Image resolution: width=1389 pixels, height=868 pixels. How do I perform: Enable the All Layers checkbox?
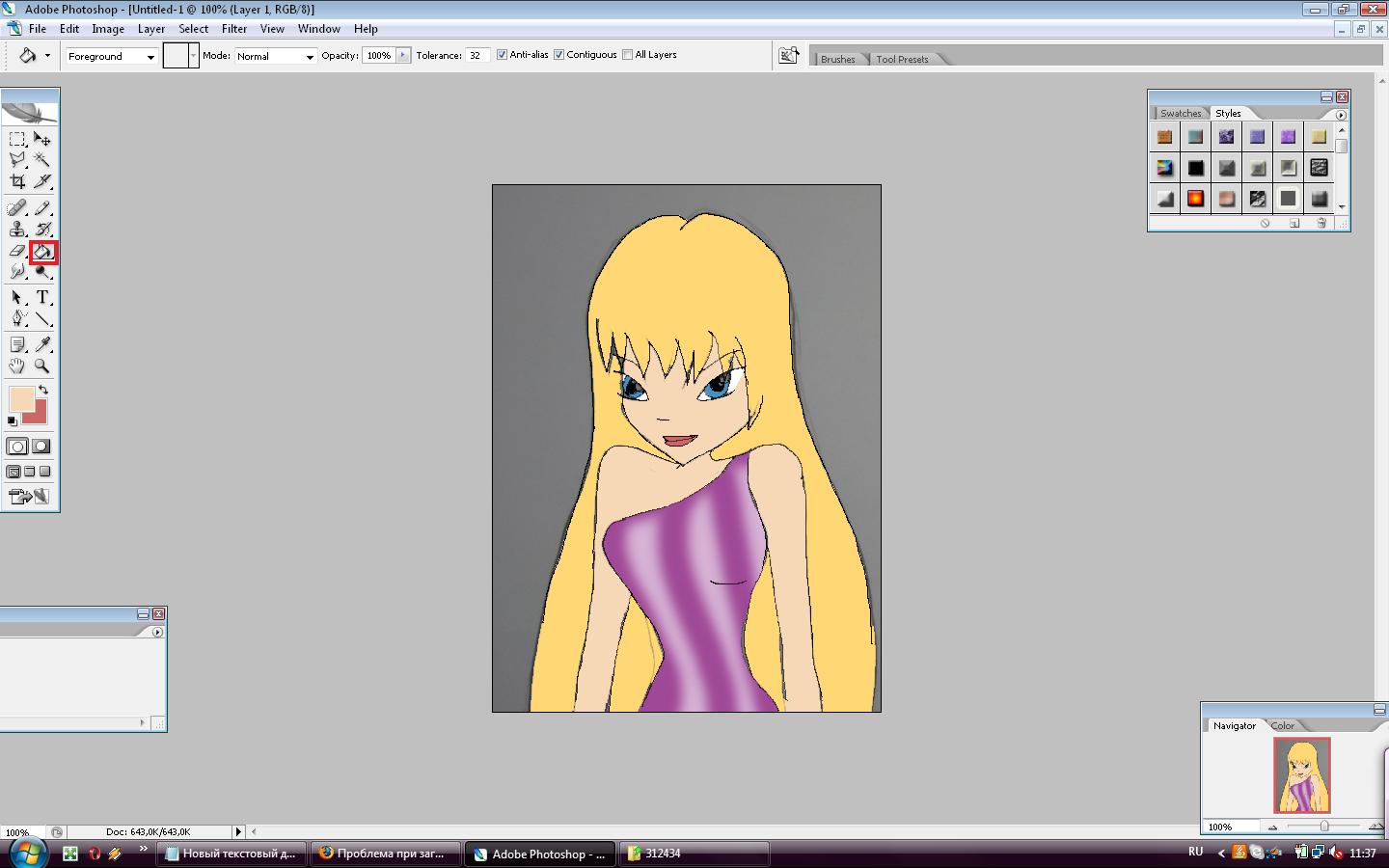pyautogui.click(x=628, y=55)
